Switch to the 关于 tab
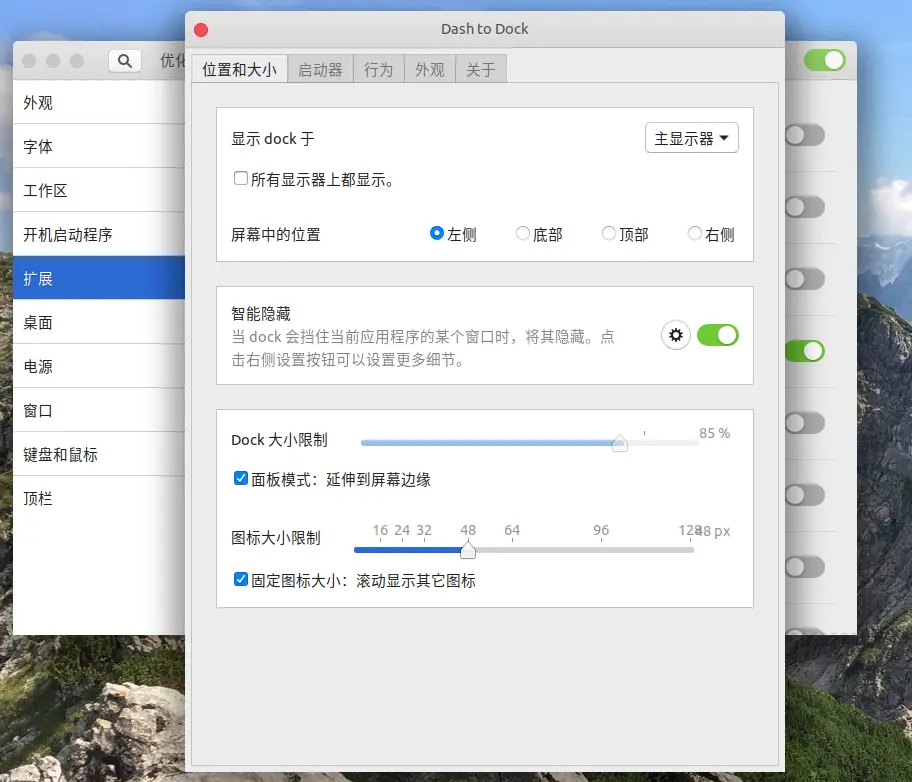912x782 pixels. [x=480, y=69]
